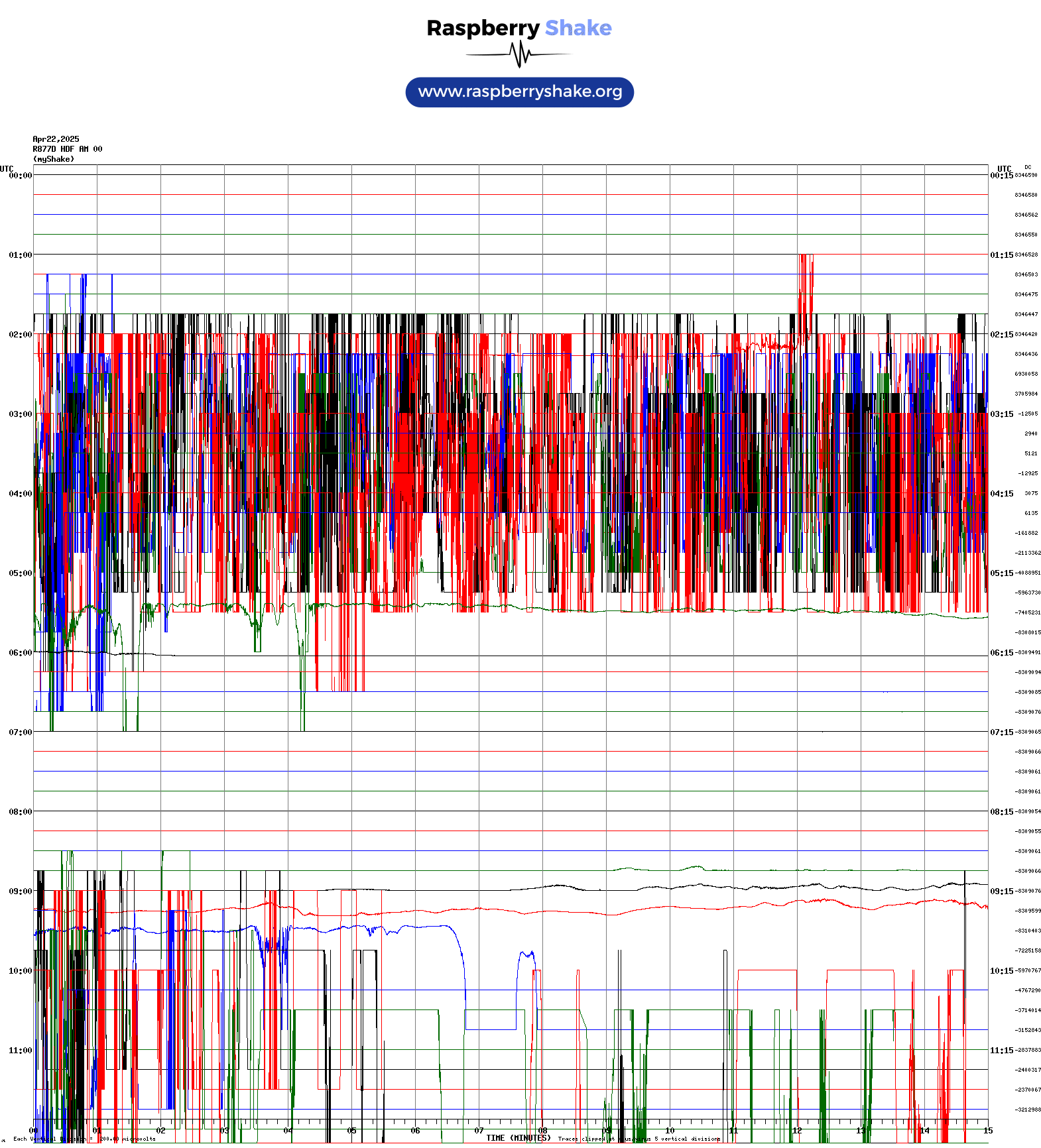Viewport: 1041px width, 1148px height.
Task: Click the 06:15 right-side time label
Action: (1001, 653)
